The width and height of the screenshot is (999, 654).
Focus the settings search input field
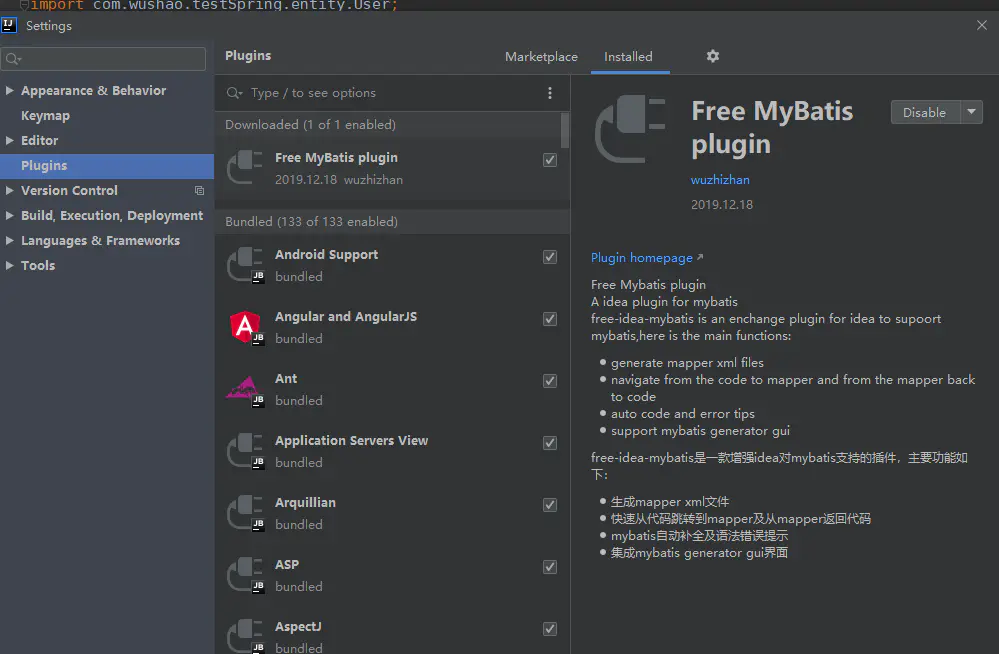103,59
